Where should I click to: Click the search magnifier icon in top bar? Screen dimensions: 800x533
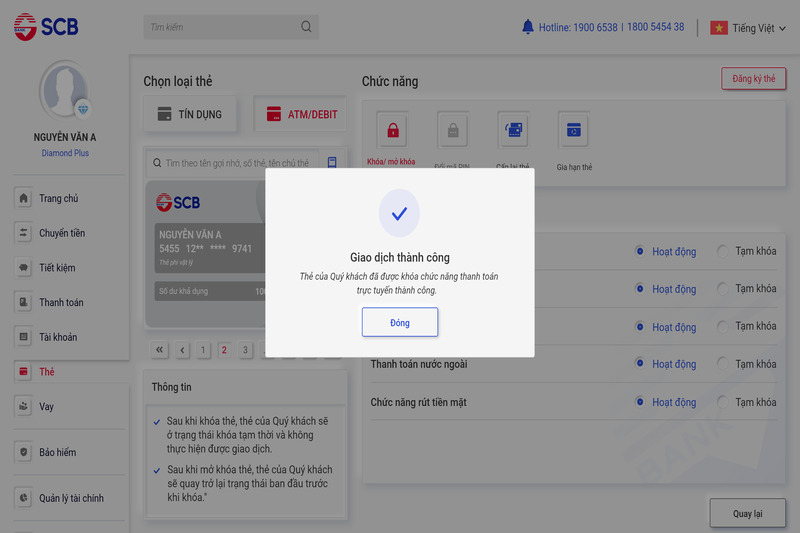(306, 27)
